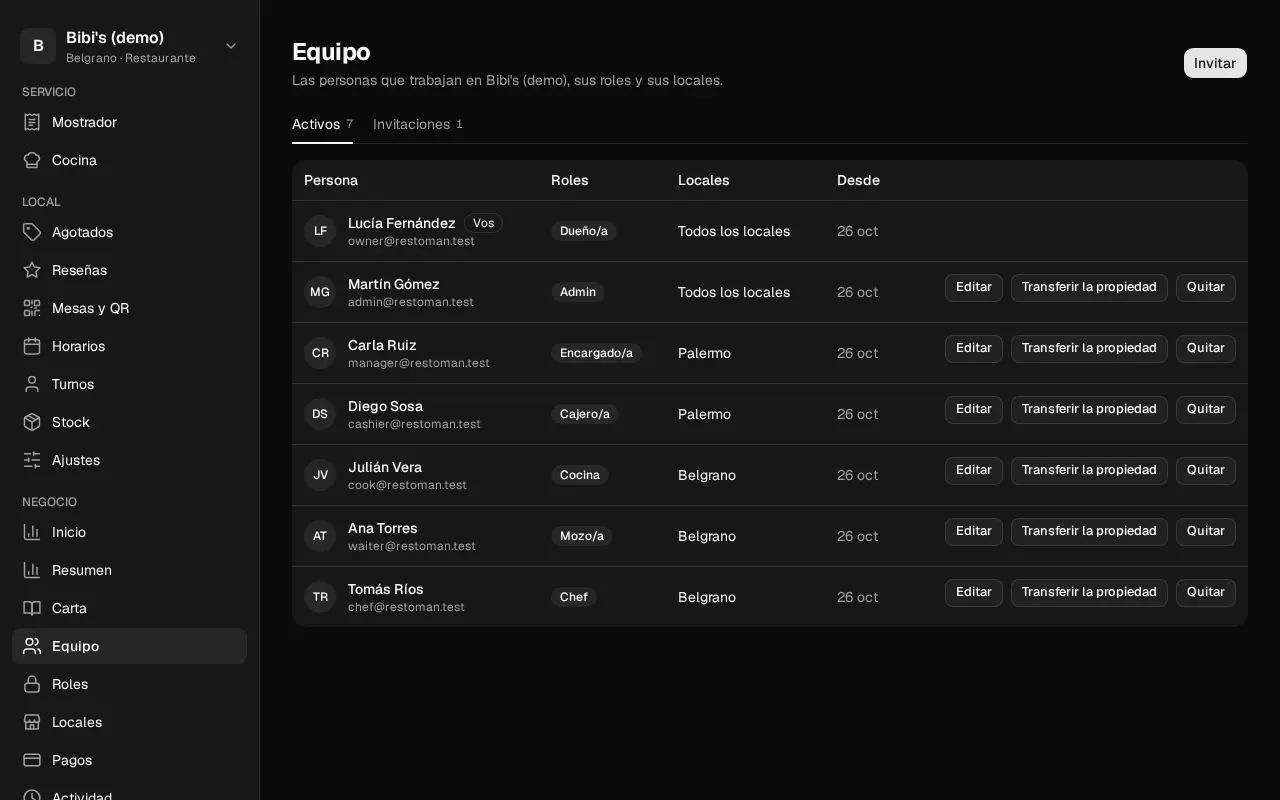Open Reseñas using the star icon
Image resolution: width=1280 pixels, height=800 pixels.
(32, 270)
